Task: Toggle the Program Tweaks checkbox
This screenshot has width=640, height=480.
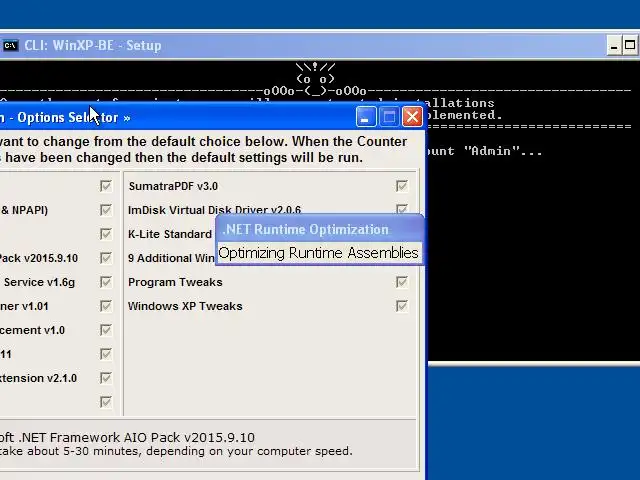Action: [x=402, y=282]
